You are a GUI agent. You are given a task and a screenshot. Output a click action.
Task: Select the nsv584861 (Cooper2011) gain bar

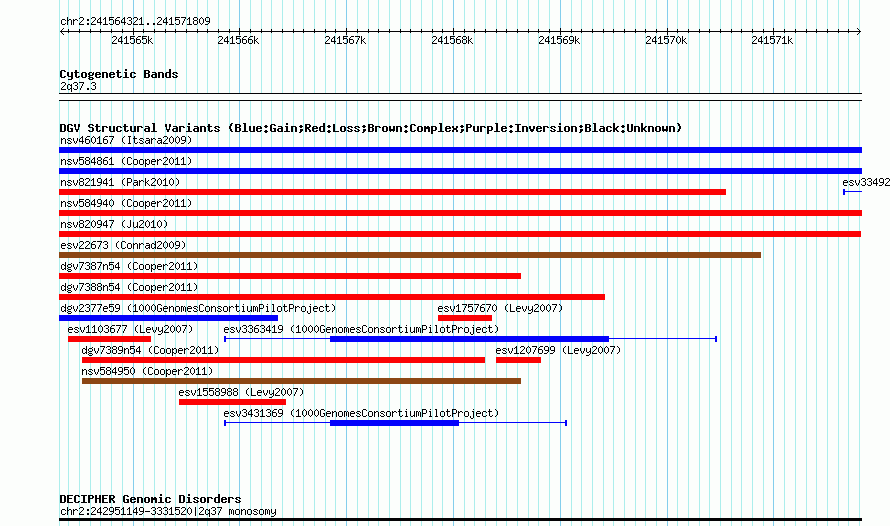tap(460, 171)
